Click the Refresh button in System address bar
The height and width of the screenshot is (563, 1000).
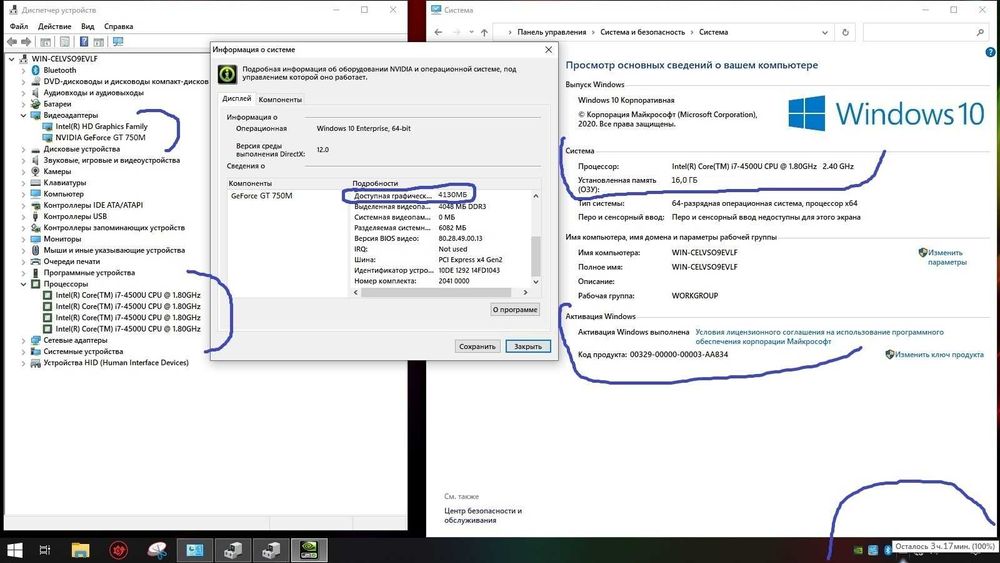coord(846,32)
